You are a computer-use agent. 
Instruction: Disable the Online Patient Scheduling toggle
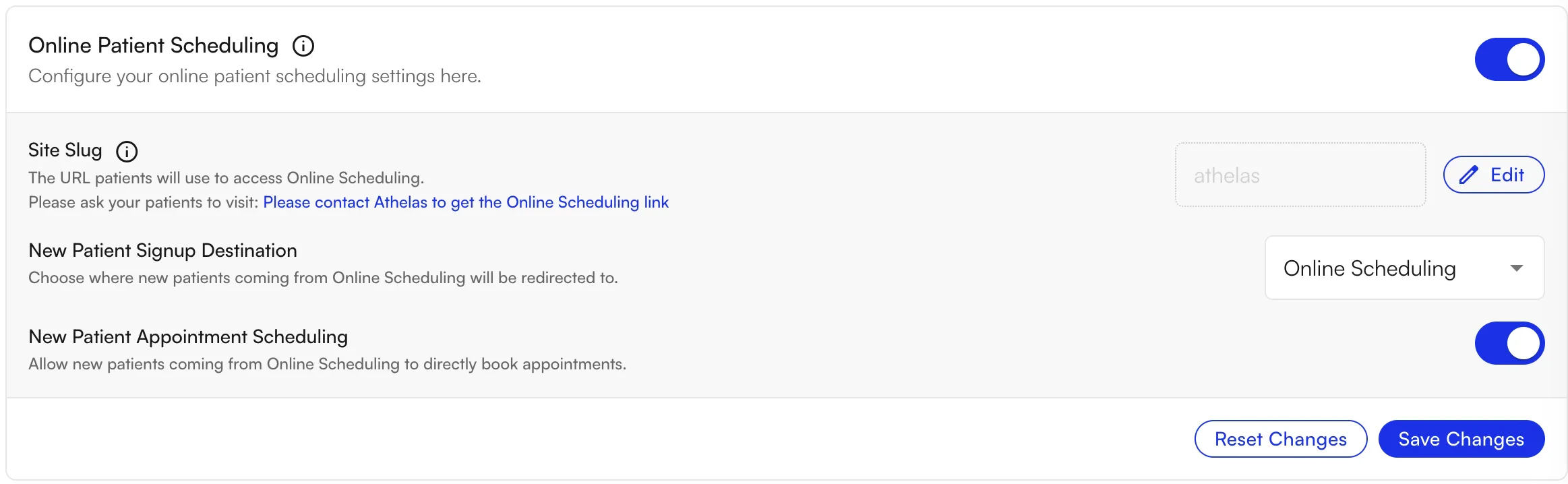tap(1510, 59)
